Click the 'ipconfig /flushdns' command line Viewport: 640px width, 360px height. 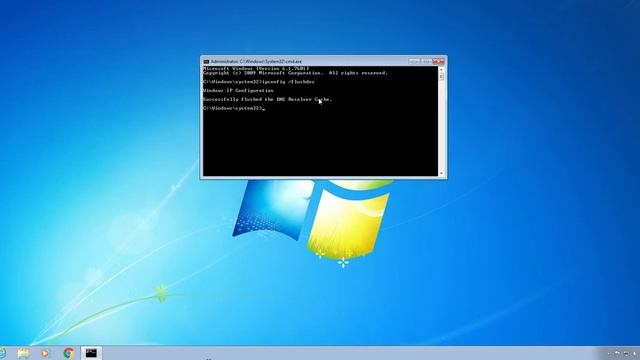[259, 82]
